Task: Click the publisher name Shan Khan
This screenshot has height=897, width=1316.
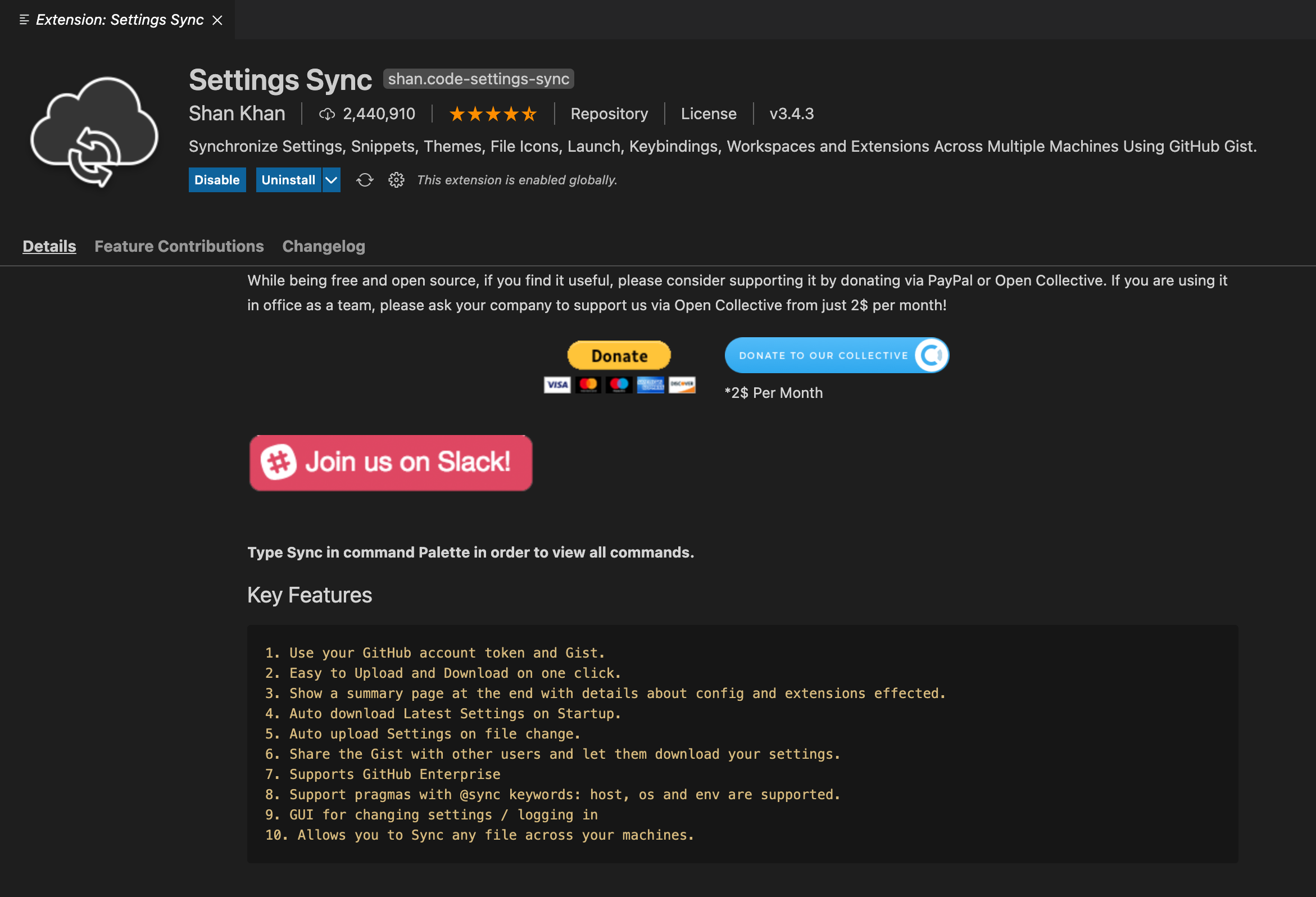Action: tap(237, 114)
